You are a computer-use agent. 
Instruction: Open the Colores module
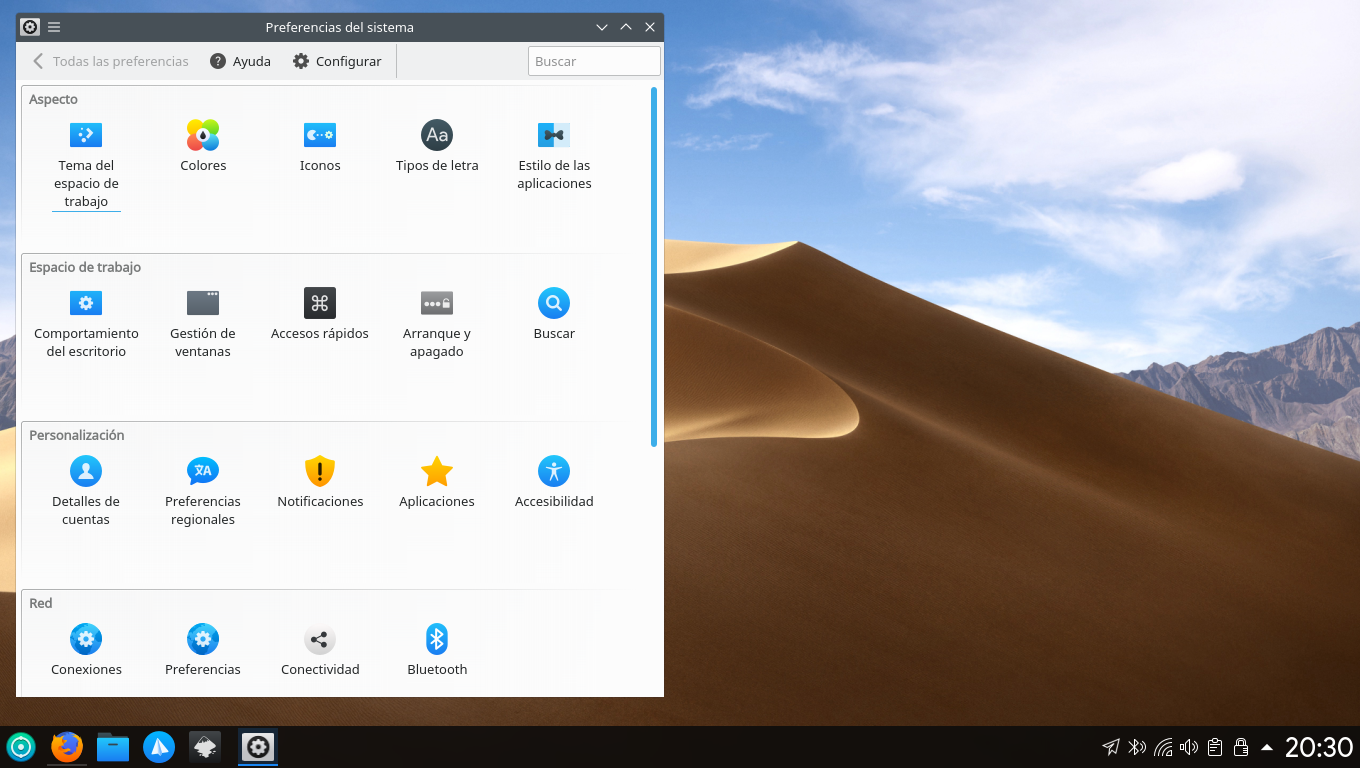tap(203, 146)
